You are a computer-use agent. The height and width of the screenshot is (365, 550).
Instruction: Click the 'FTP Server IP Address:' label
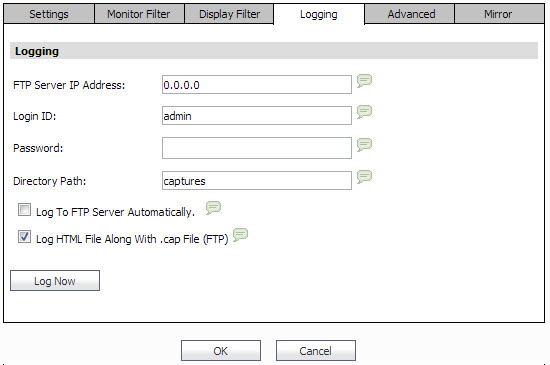coord(69,85)
